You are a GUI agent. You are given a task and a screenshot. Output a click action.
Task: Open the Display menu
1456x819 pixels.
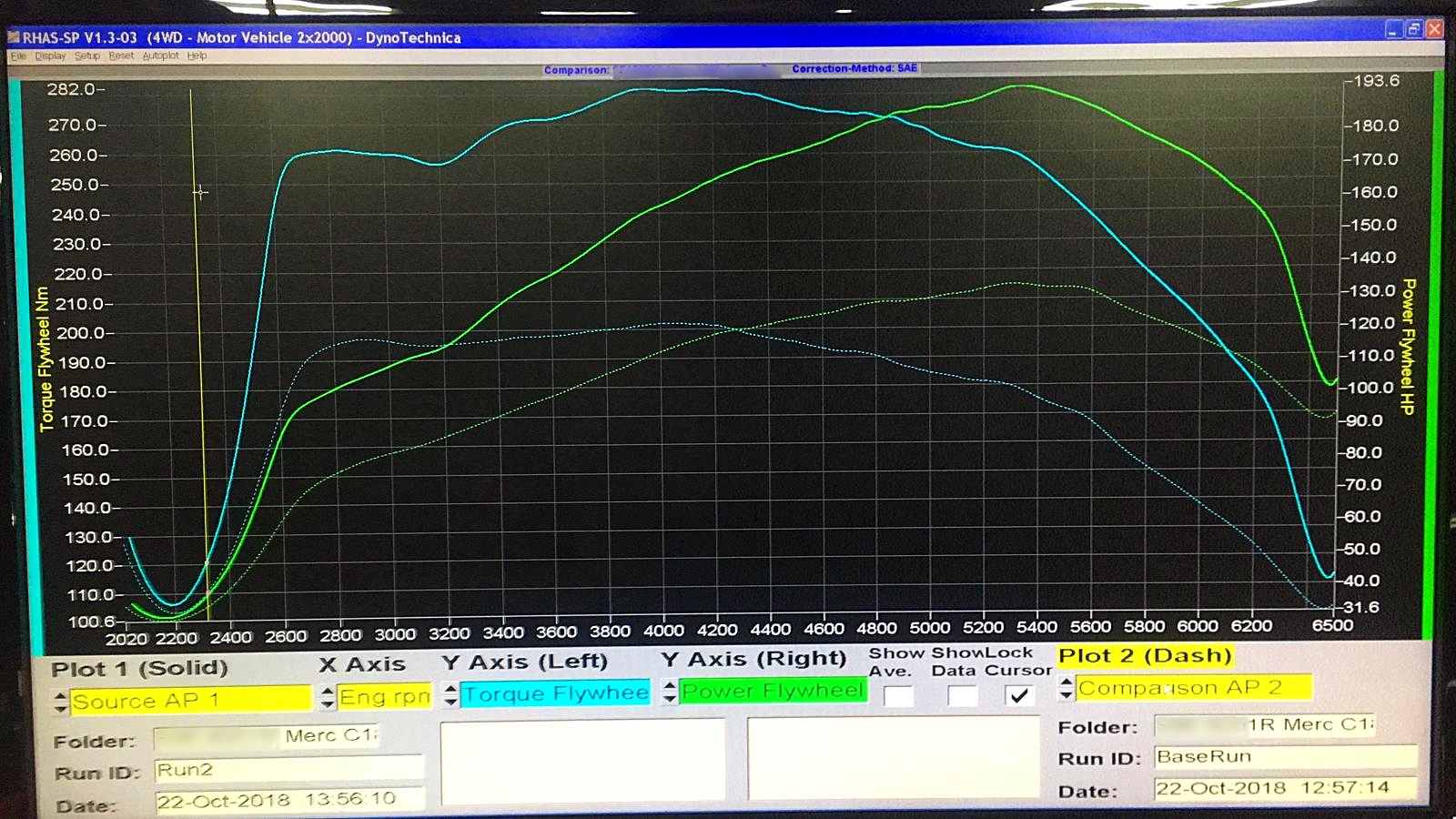point(50,56)
